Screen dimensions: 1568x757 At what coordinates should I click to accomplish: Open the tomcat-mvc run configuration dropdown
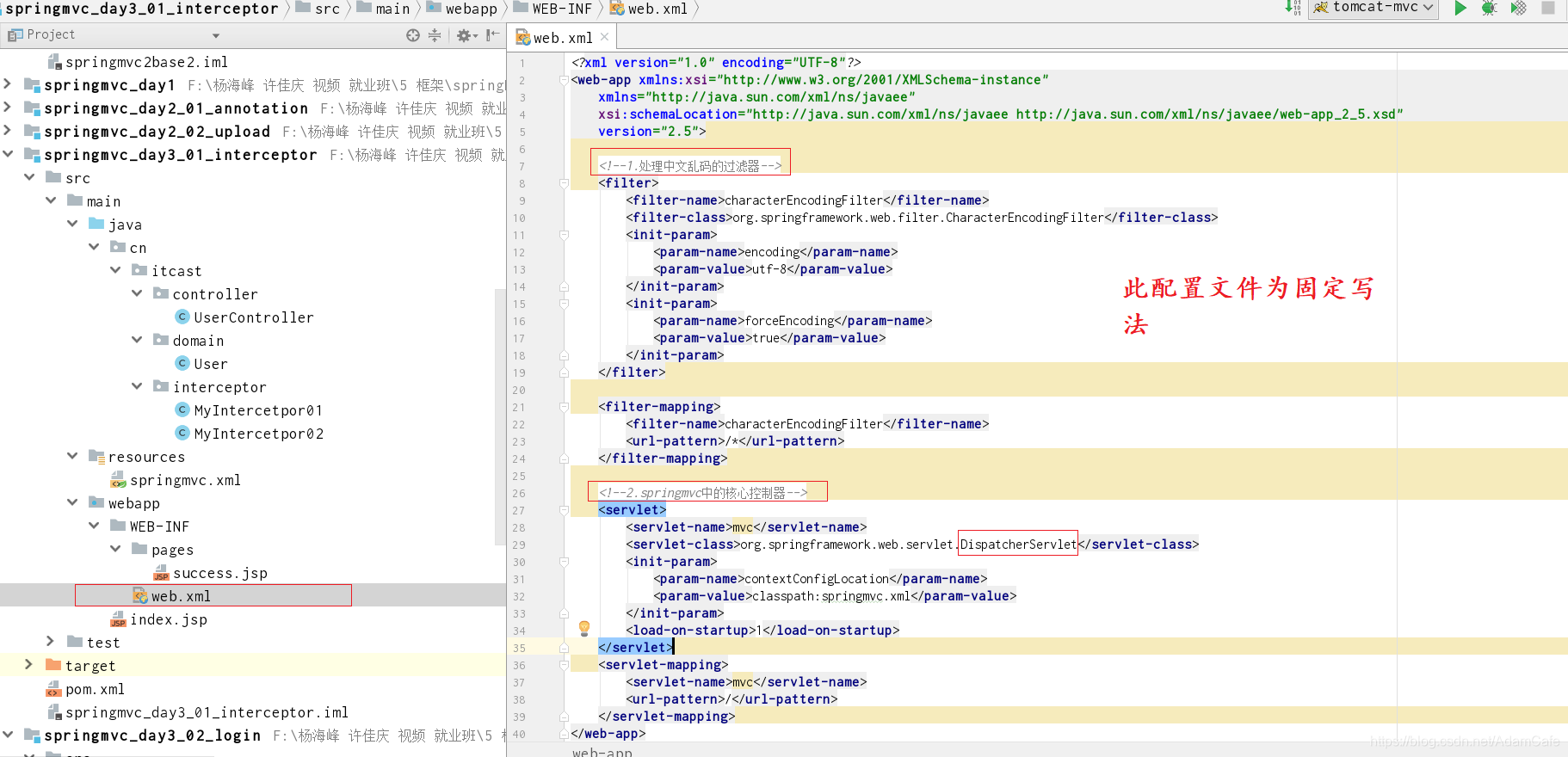coord(1374,8)
